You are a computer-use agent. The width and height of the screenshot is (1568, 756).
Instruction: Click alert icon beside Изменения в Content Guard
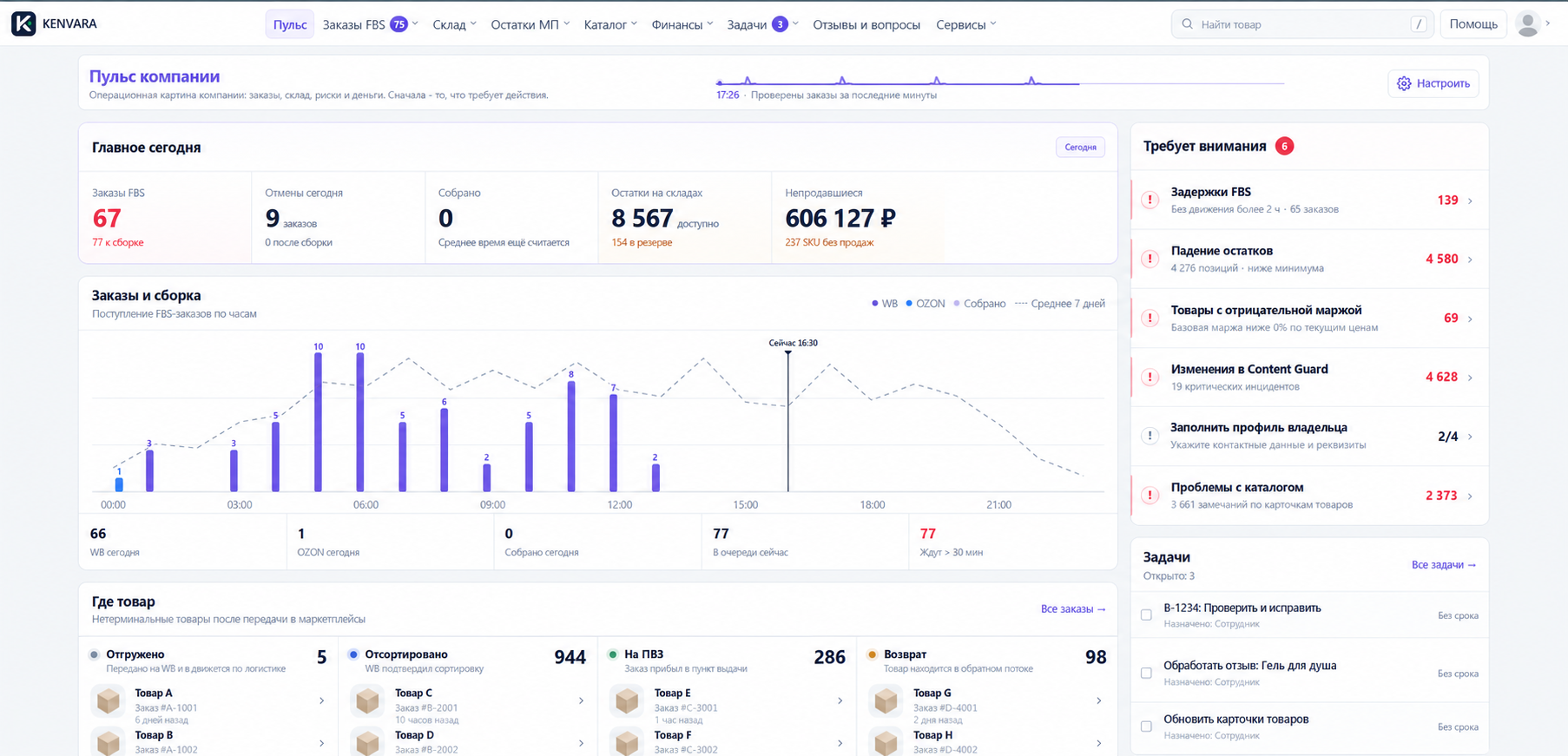(x=1150, y=377)
